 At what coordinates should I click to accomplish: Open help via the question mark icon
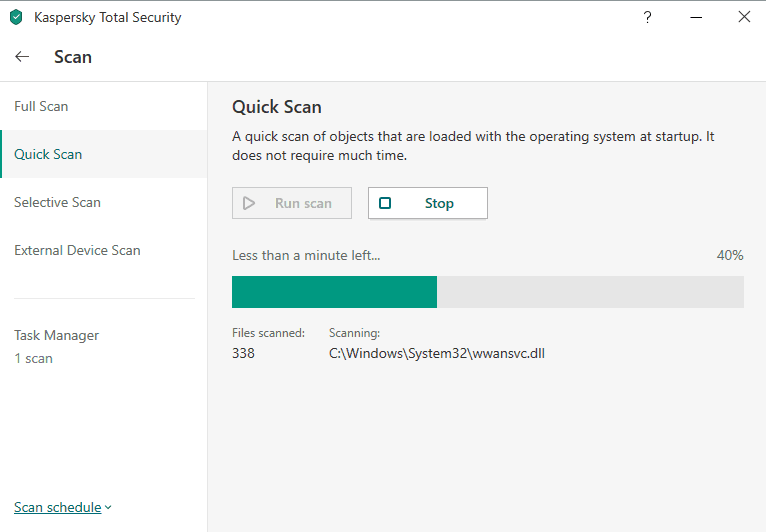(x=647, y=17)
